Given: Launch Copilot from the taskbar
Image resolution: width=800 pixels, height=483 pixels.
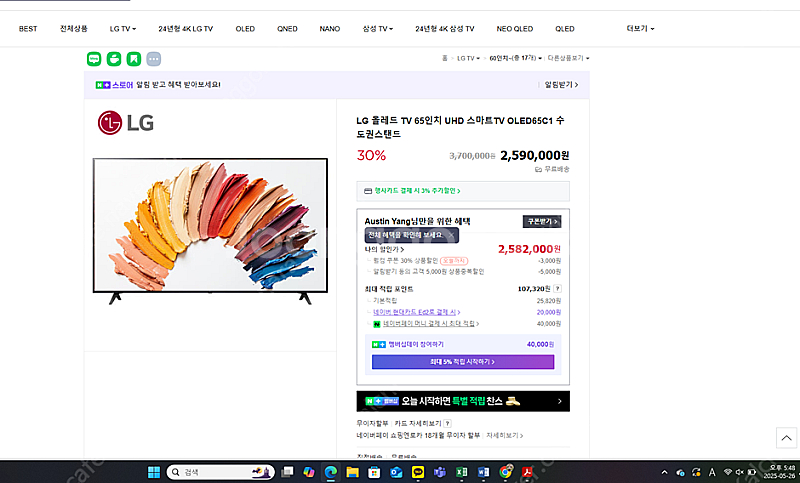Looking at the screenshot, I should click(x=309, y=472).
